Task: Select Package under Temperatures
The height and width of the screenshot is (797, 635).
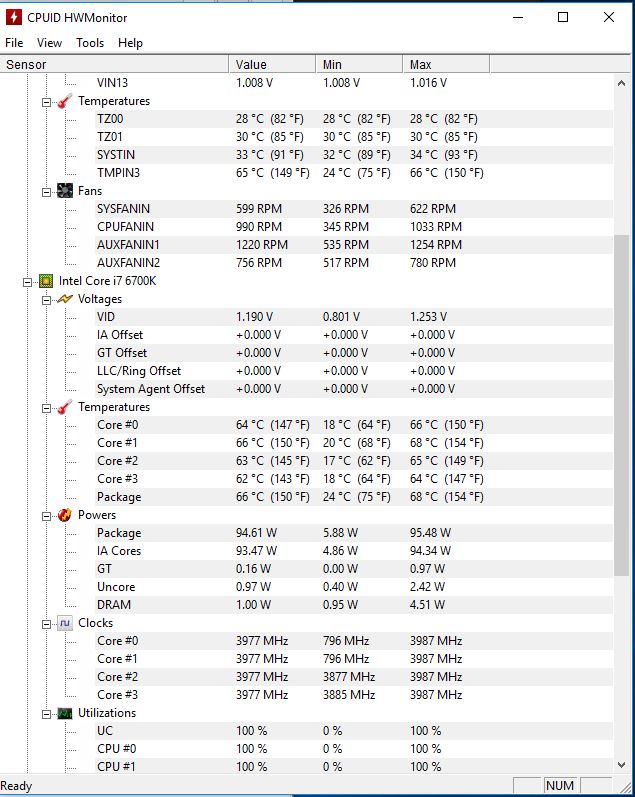Action: 354,497
